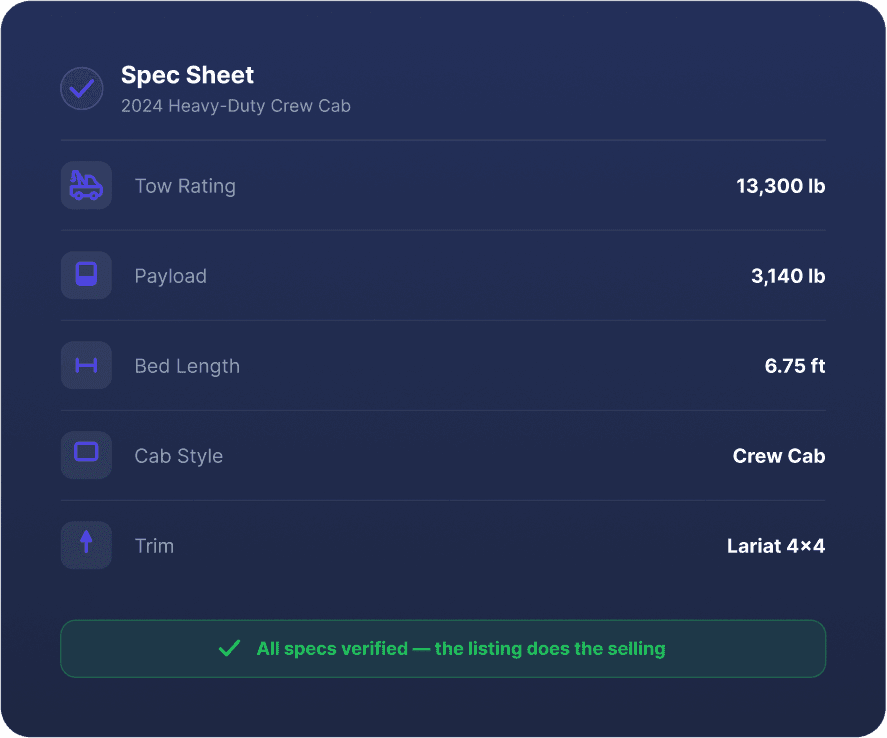The image size is (887, 738).
Task: Click the Tow Rating label
Action: [185, 186]
